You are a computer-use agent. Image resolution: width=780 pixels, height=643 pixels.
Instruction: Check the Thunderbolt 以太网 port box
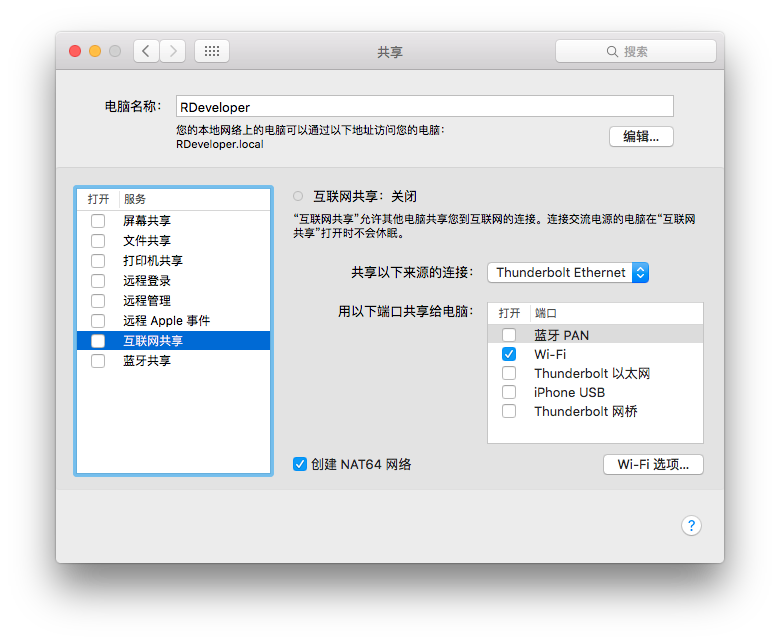tap(509, 373)
